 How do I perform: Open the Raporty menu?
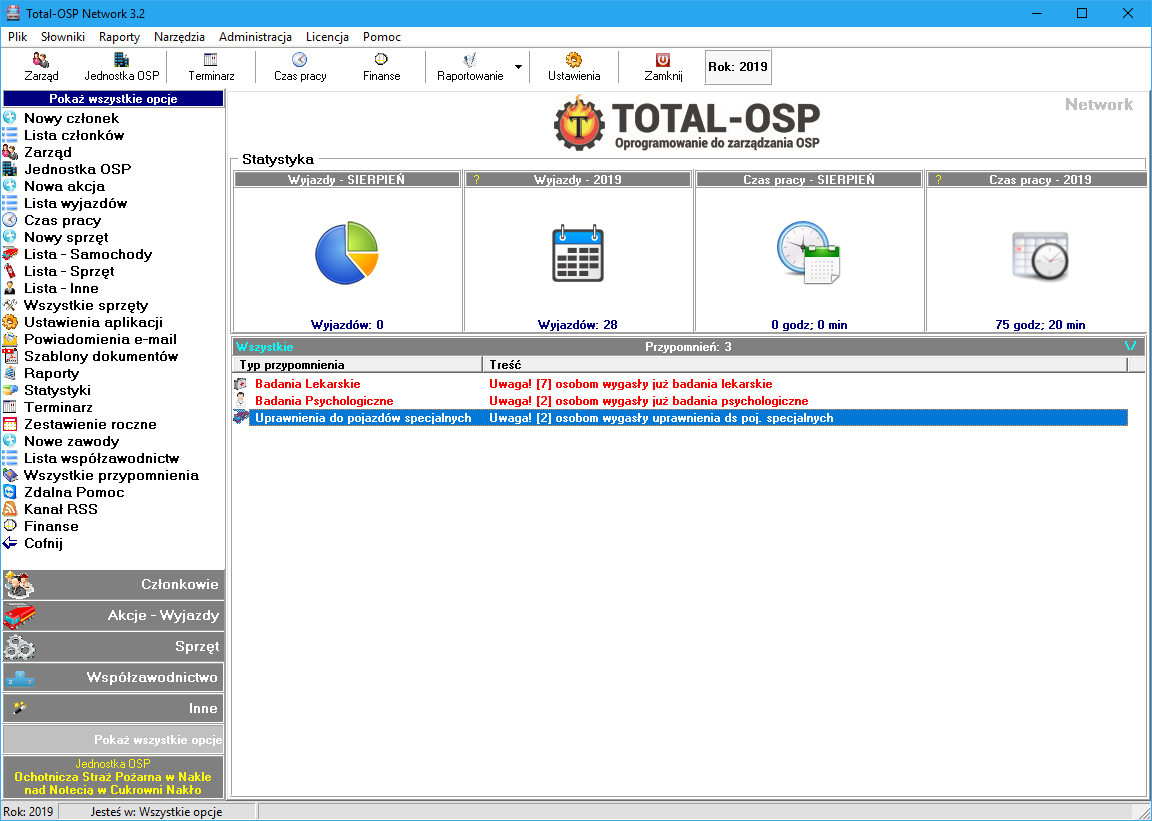(120, 37)
